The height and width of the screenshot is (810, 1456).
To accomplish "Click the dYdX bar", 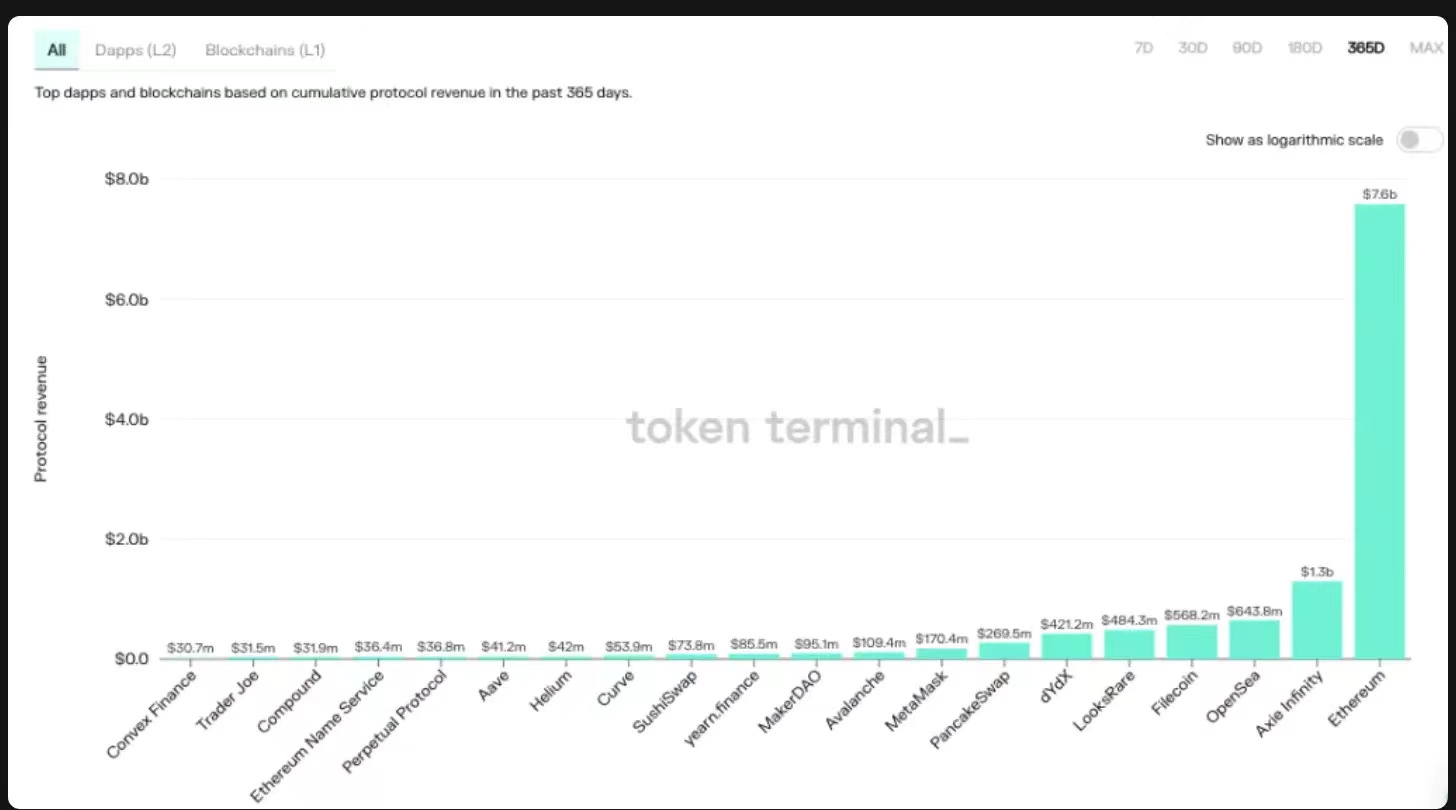I will tap(1067, 647).
